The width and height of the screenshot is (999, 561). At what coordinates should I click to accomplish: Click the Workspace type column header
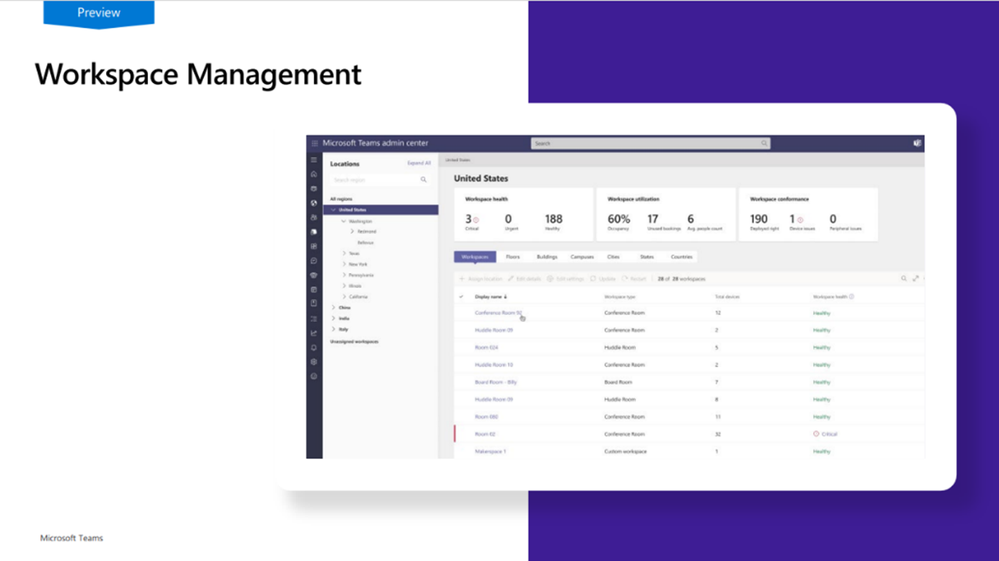tap(619, 297)
